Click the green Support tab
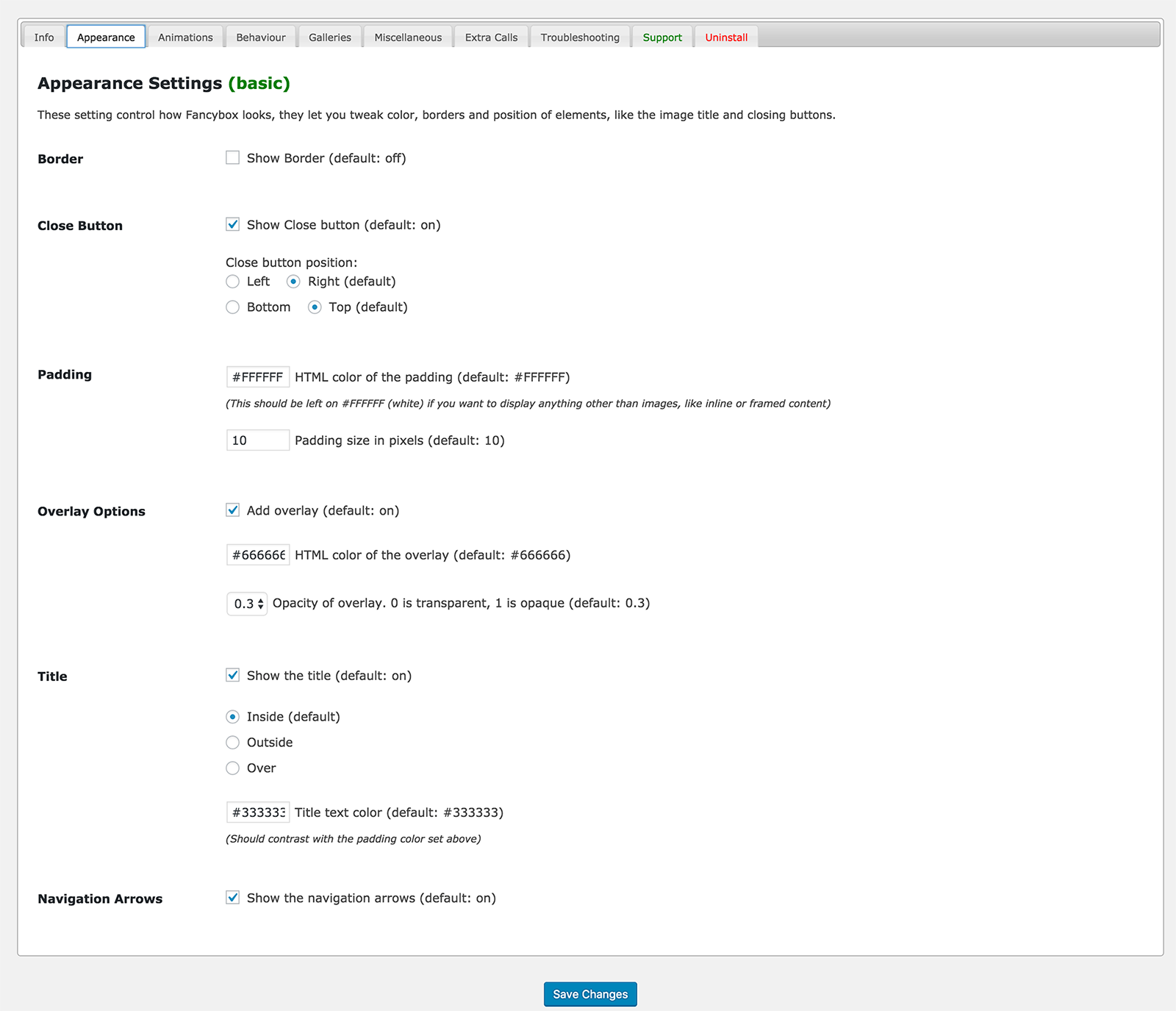Viewport: 1176px width, 1011px height. pos(662,37)
